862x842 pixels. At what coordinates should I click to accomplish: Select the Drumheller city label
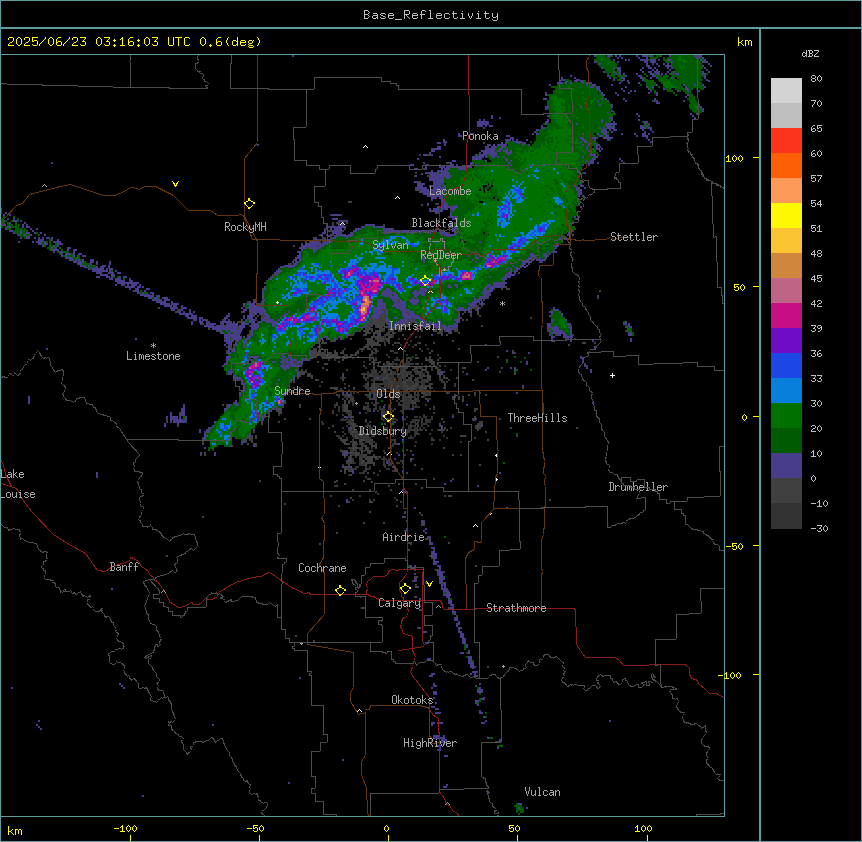tap(638, 487)
